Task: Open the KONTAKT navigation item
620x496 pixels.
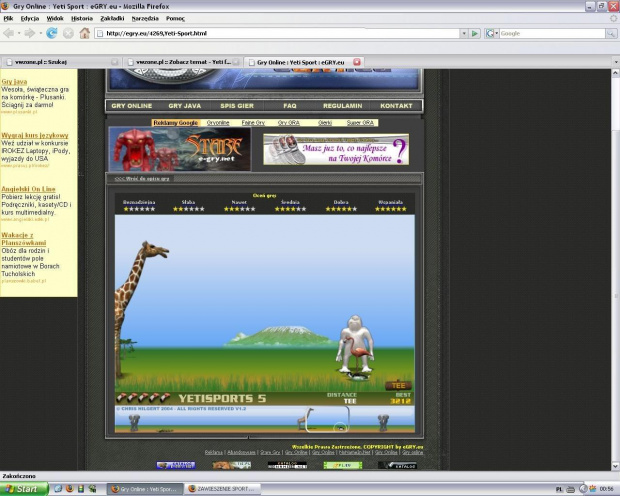Action: tap(396, 106)
